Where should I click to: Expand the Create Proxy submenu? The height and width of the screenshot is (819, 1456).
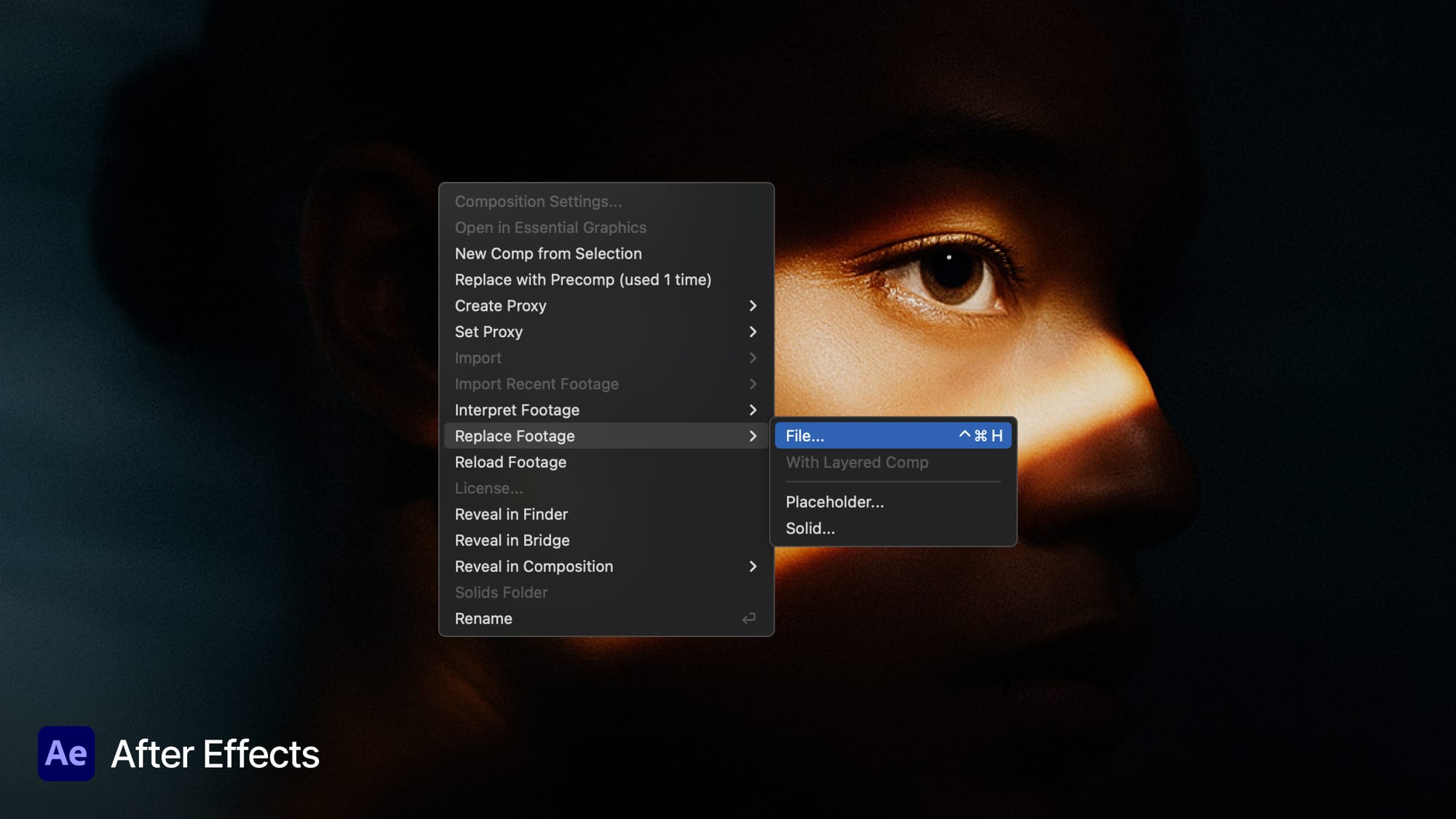click(x=753, y=306)
